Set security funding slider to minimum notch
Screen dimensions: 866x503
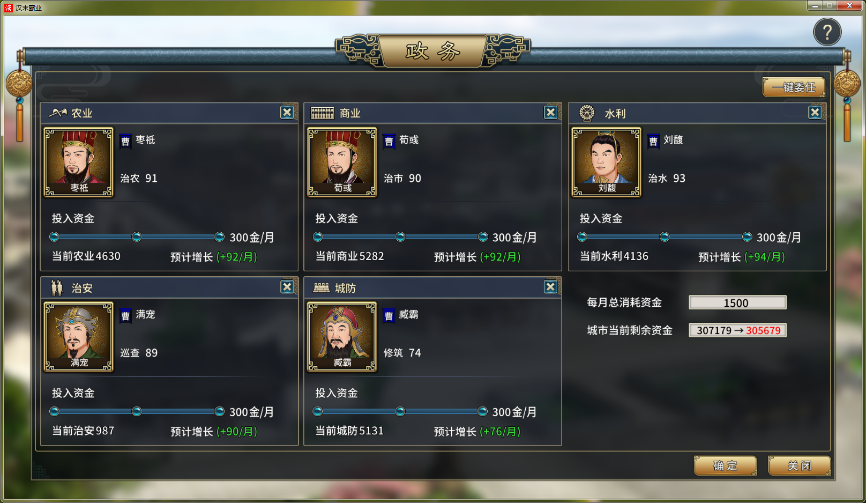(x=54, y=411)
